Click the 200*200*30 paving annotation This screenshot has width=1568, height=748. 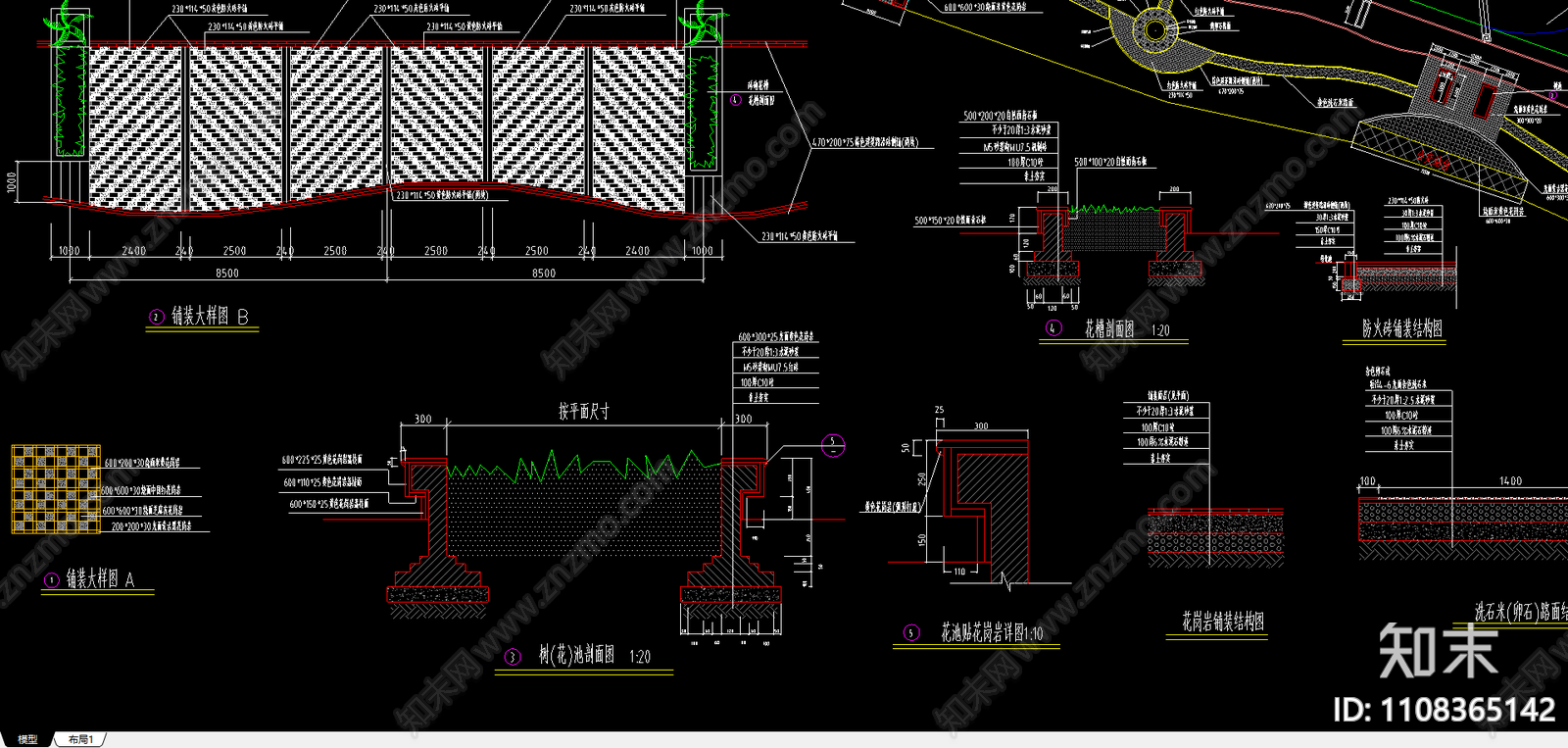151,526
